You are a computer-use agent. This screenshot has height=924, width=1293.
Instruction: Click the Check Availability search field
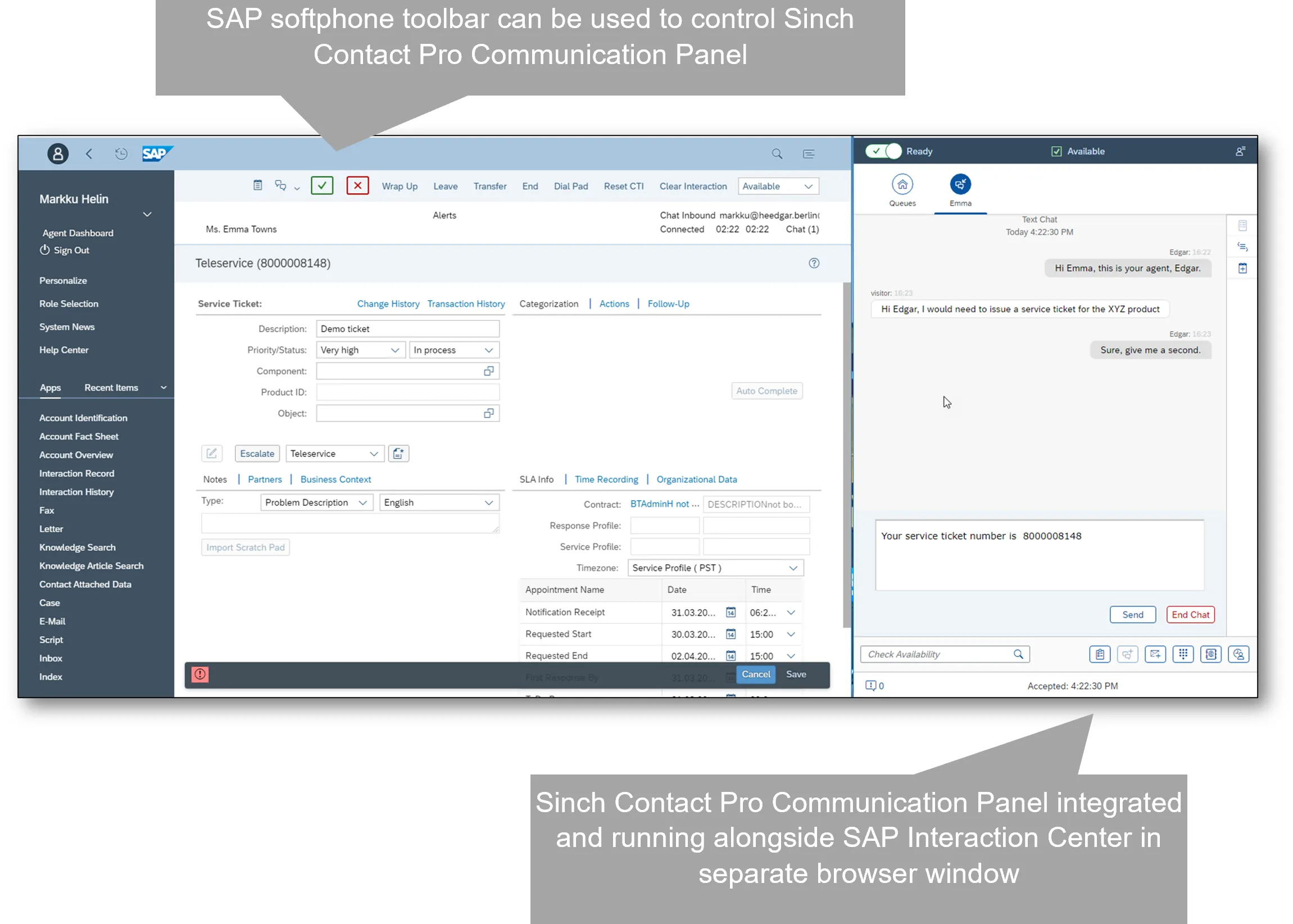(944, 654)
